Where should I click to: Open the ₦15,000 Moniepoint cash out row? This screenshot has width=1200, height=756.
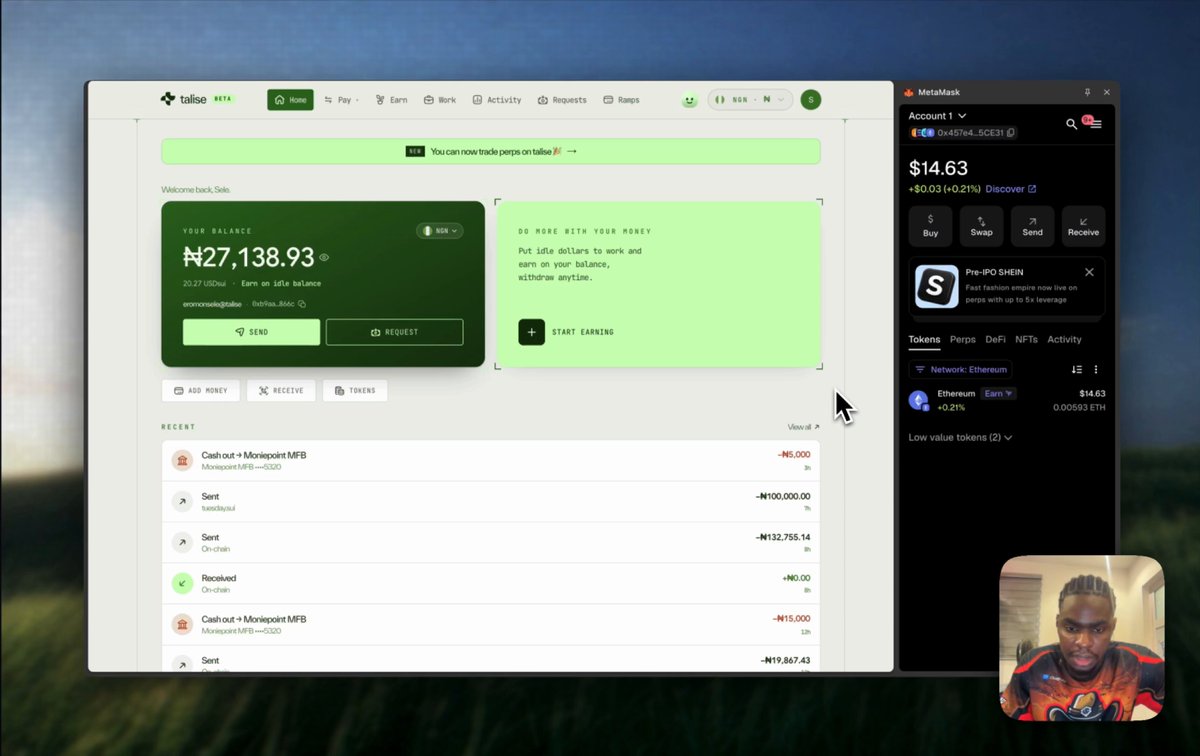coord(491,624)
